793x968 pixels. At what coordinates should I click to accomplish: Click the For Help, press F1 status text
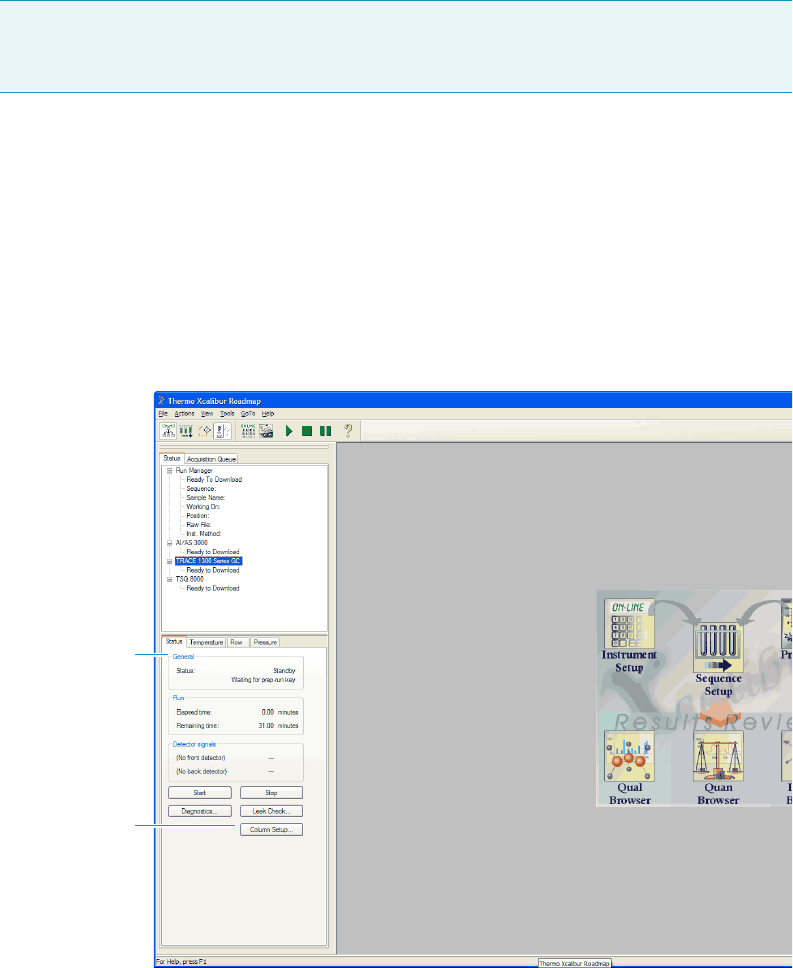pos(181,962)
